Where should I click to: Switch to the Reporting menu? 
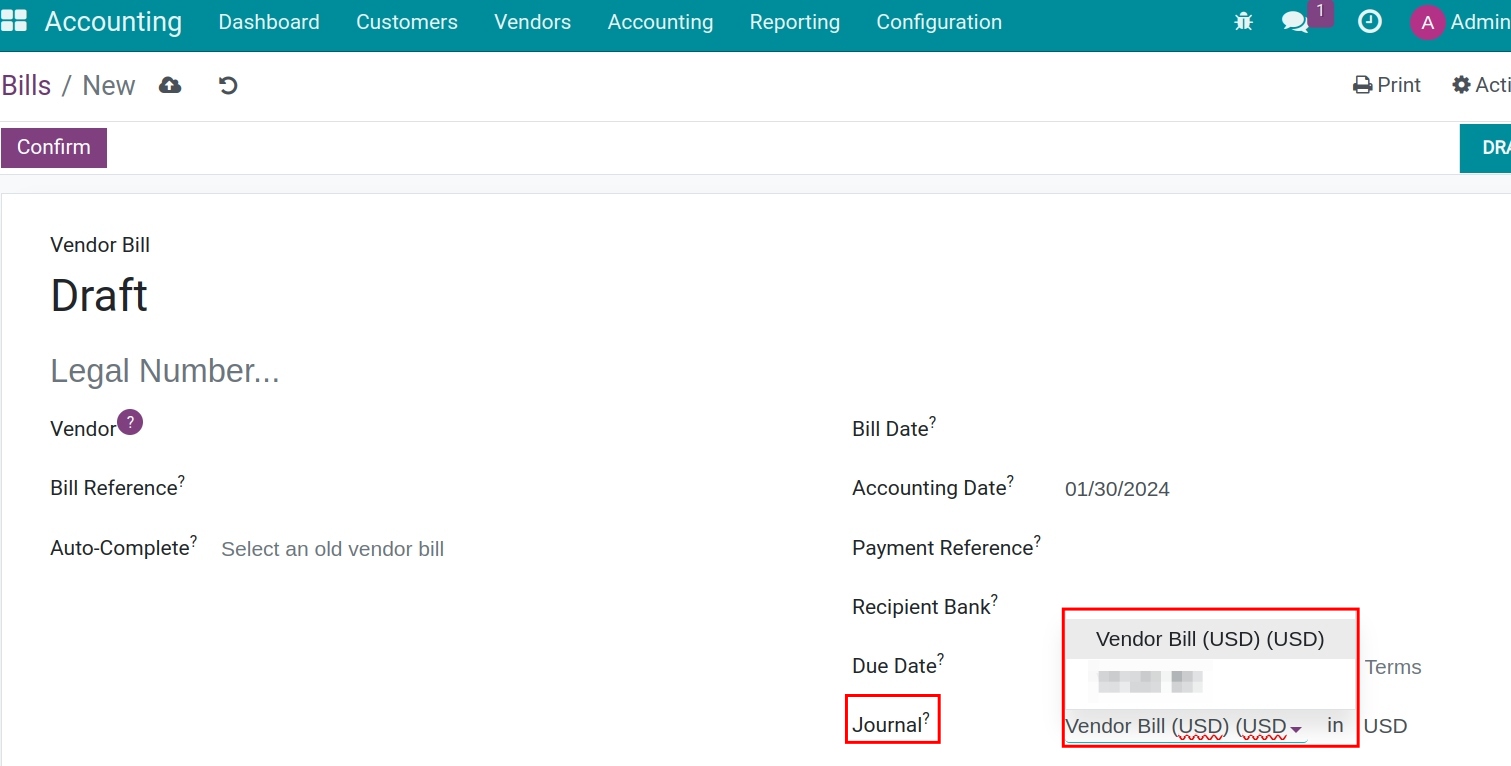[795, 21]
